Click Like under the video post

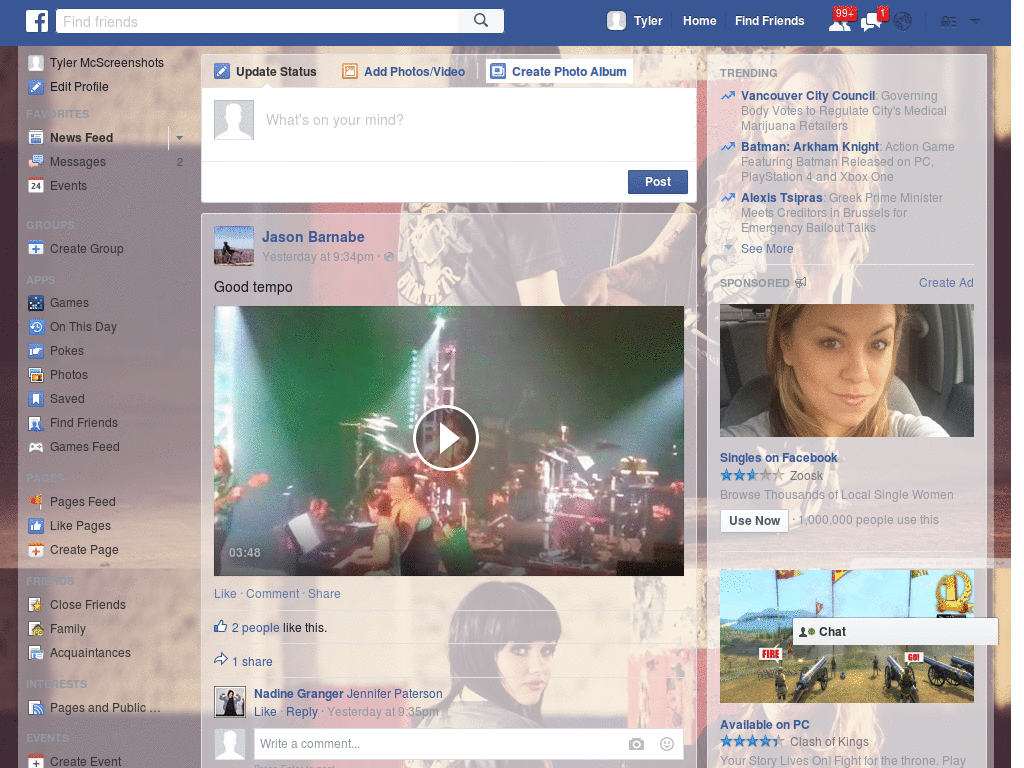(225, 594)
